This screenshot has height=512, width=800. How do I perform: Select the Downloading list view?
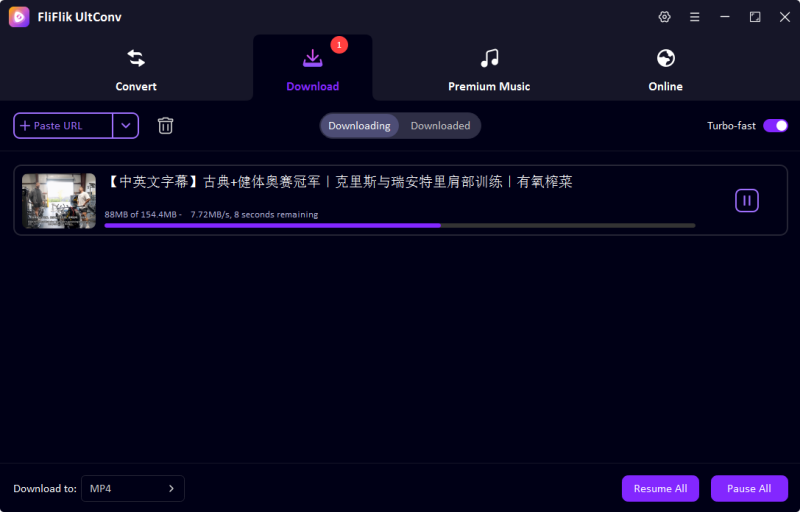(359, 125)
